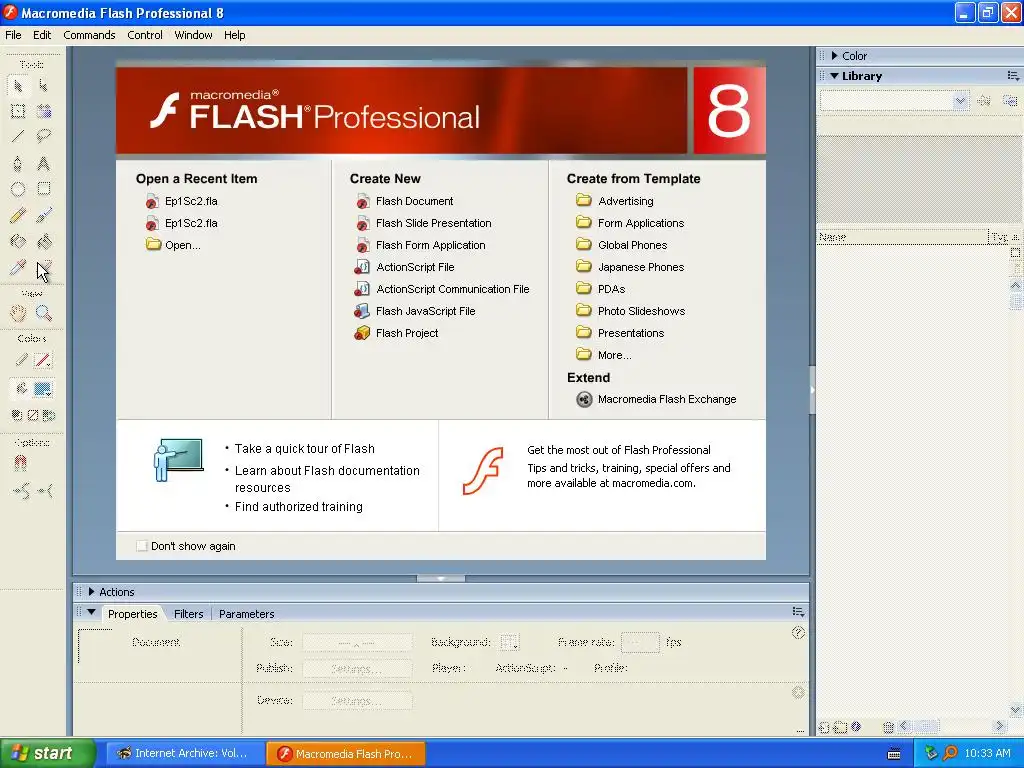Open the document Background color swatch
1024x768 pixels.
coord(509,643)
